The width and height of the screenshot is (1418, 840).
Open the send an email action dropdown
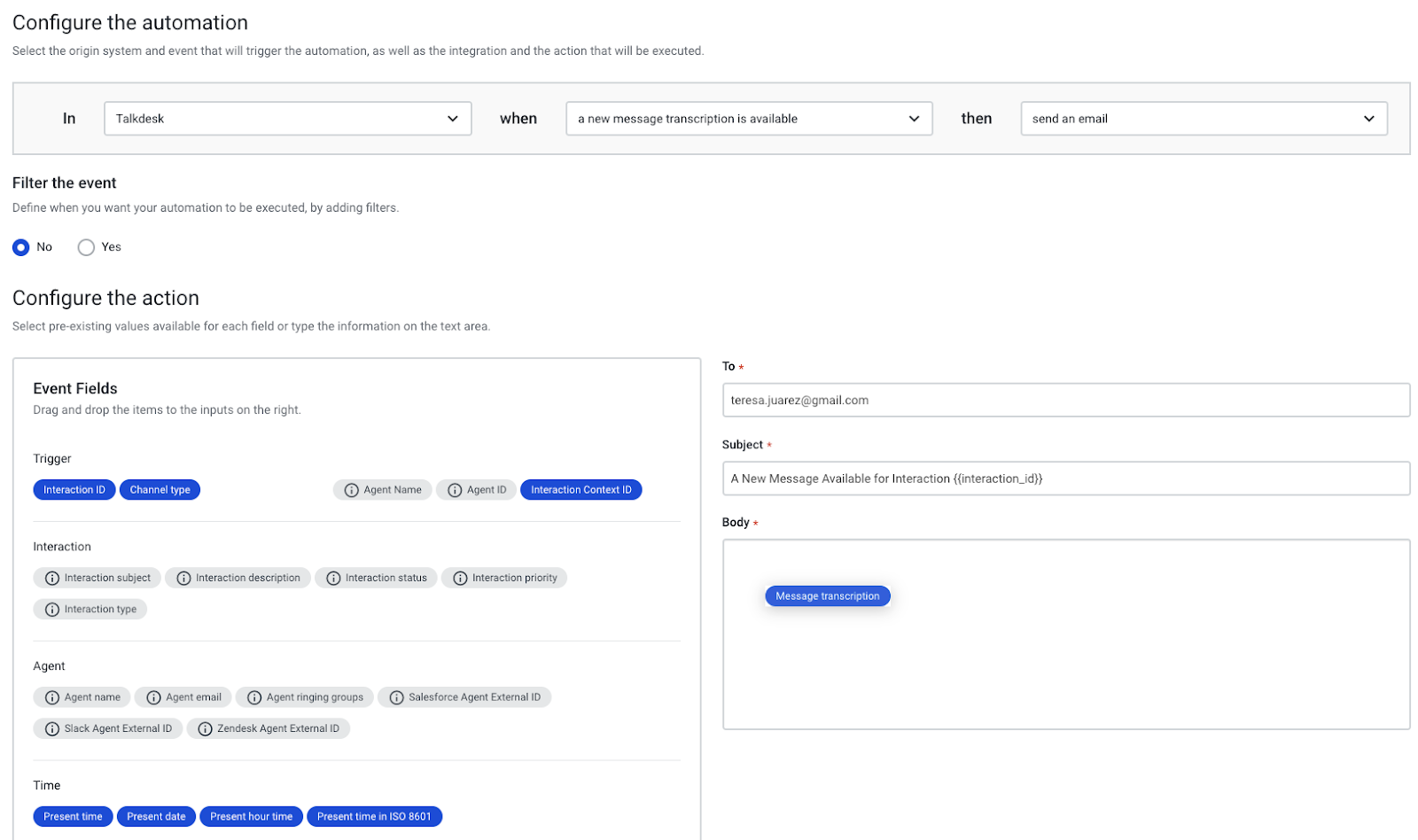(1204, 119)
